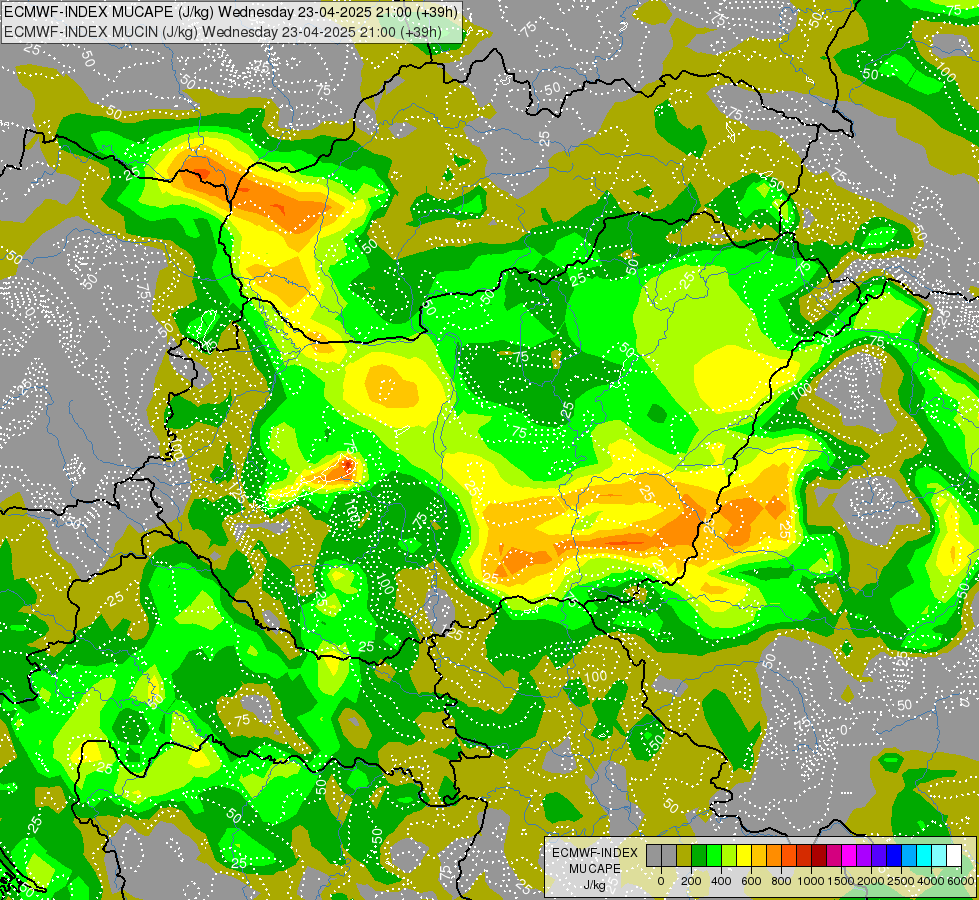The width and height of the screenshot is (979, 900).
Task: Select the olive legend color swatch
Action: [x=684, y=856]
